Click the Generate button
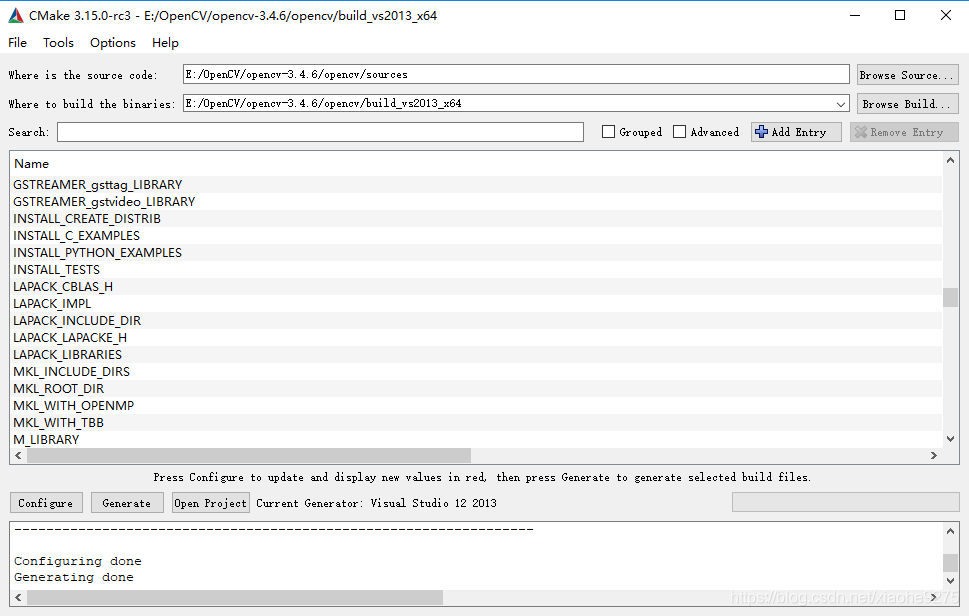Screen dimensions: 969x616 point(127,503)
